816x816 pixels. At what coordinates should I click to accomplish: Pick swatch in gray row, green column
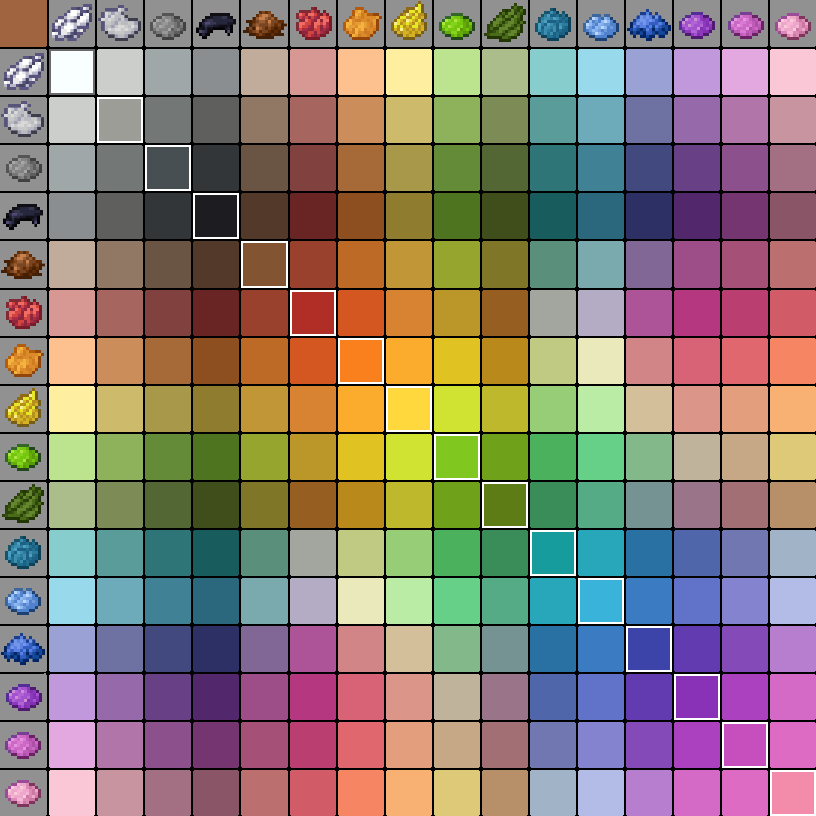[x=505, y=168]
